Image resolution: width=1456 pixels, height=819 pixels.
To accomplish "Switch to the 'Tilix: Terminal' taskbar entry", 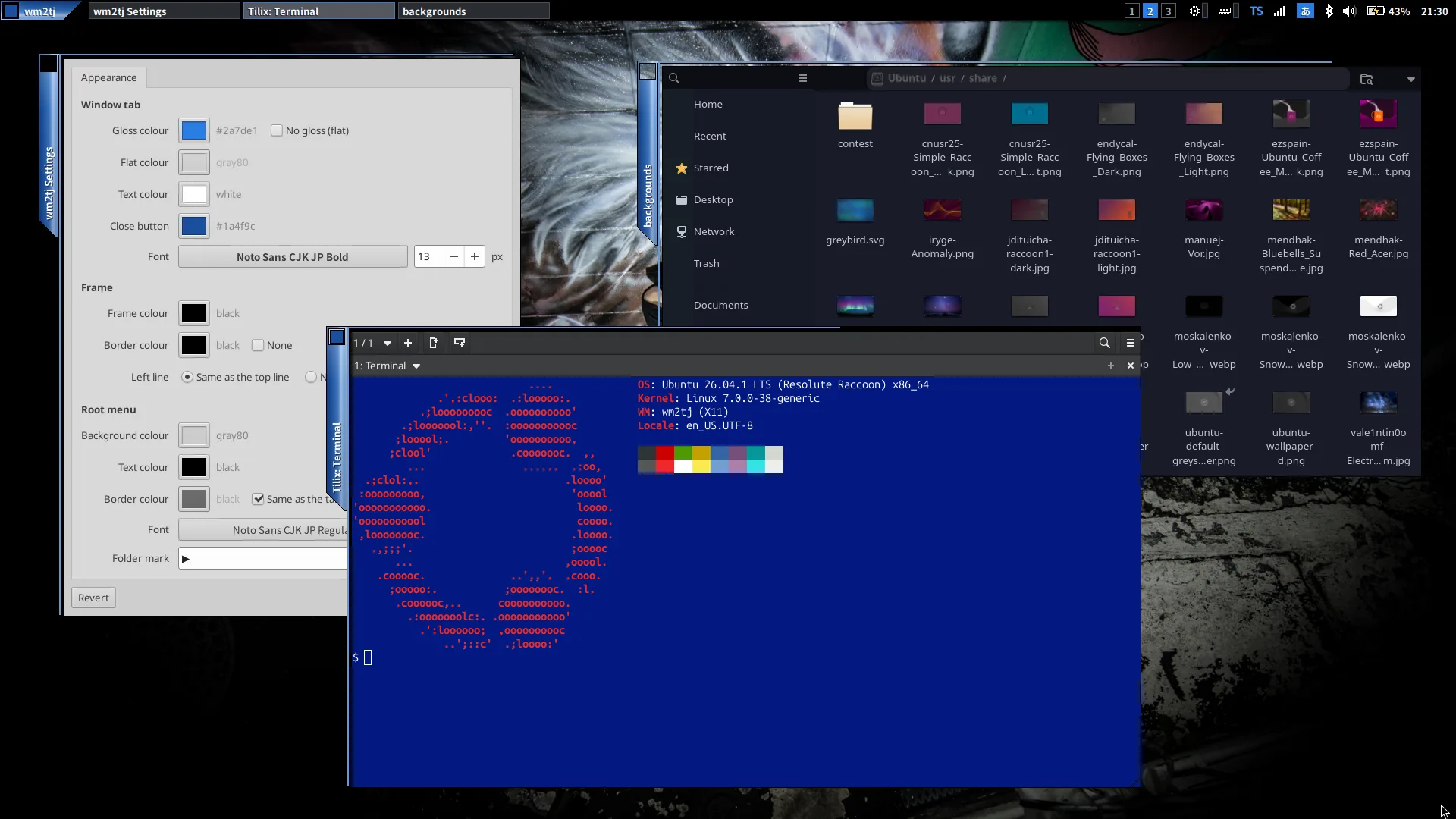I will point(319,11).
